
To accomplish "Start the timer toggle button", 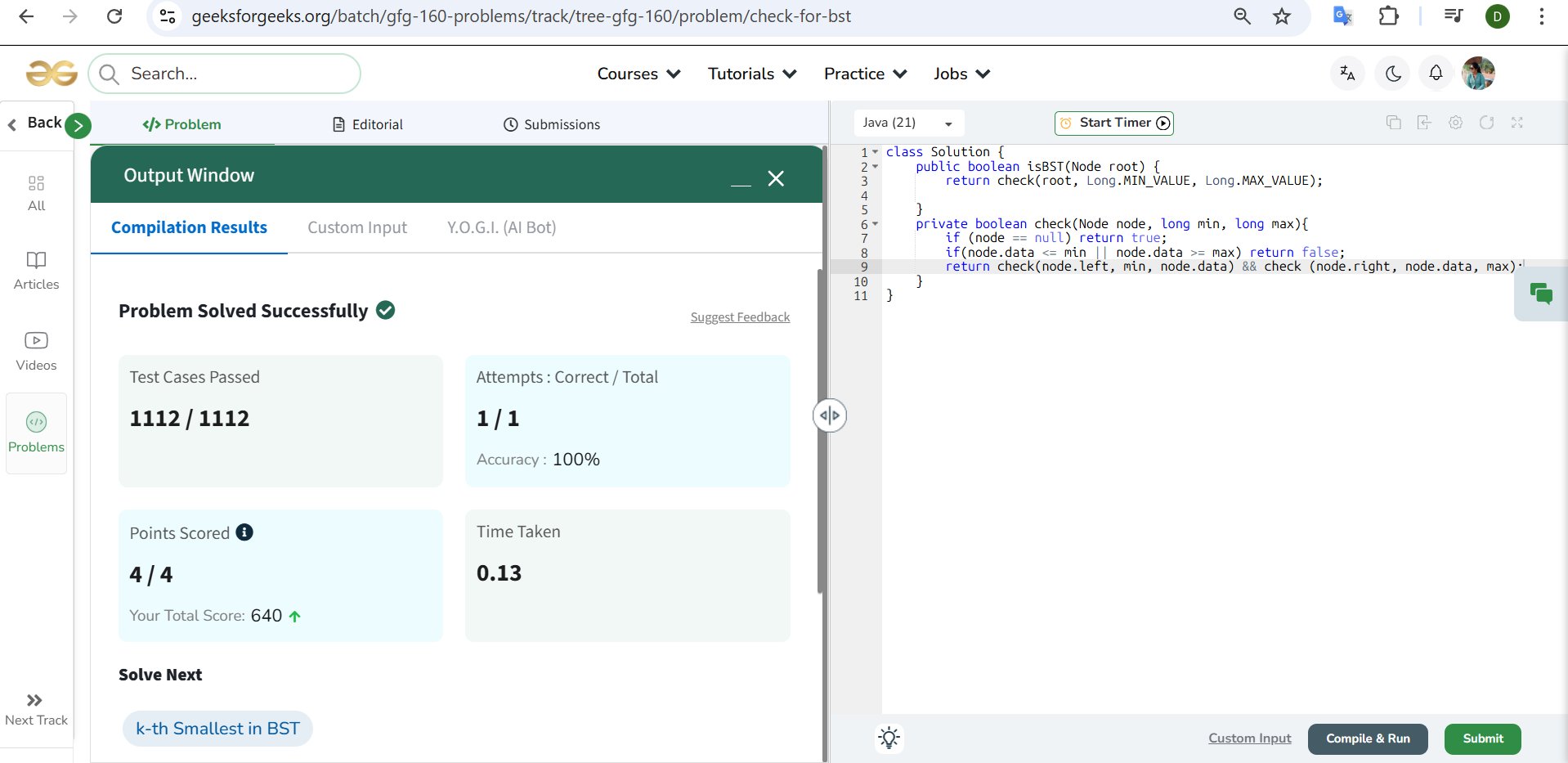I will (1114, 123).
